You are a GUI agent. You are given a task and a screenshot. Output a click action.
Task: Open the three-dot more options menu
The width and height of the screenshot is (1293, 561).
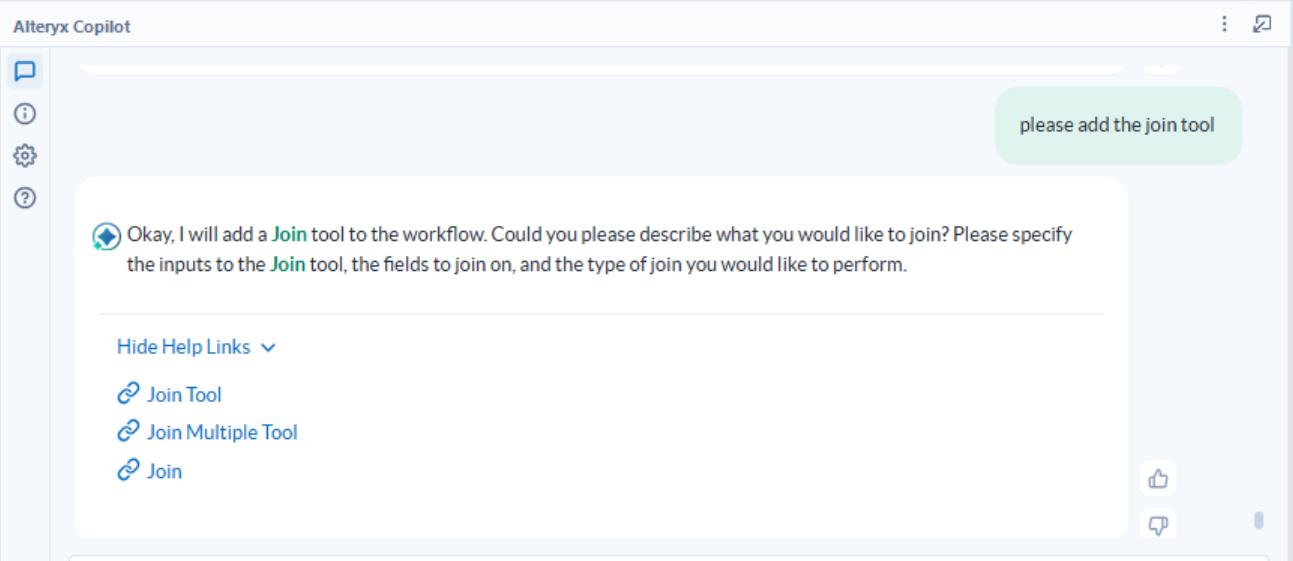click(1225, 25)
